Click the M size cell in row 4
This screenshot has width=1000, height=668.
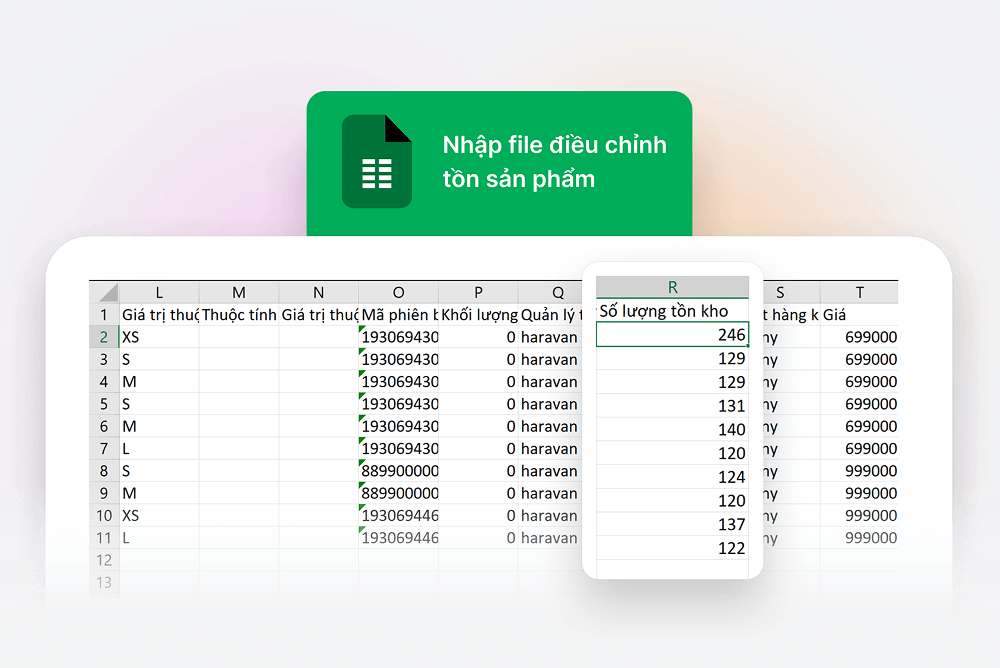159,382
